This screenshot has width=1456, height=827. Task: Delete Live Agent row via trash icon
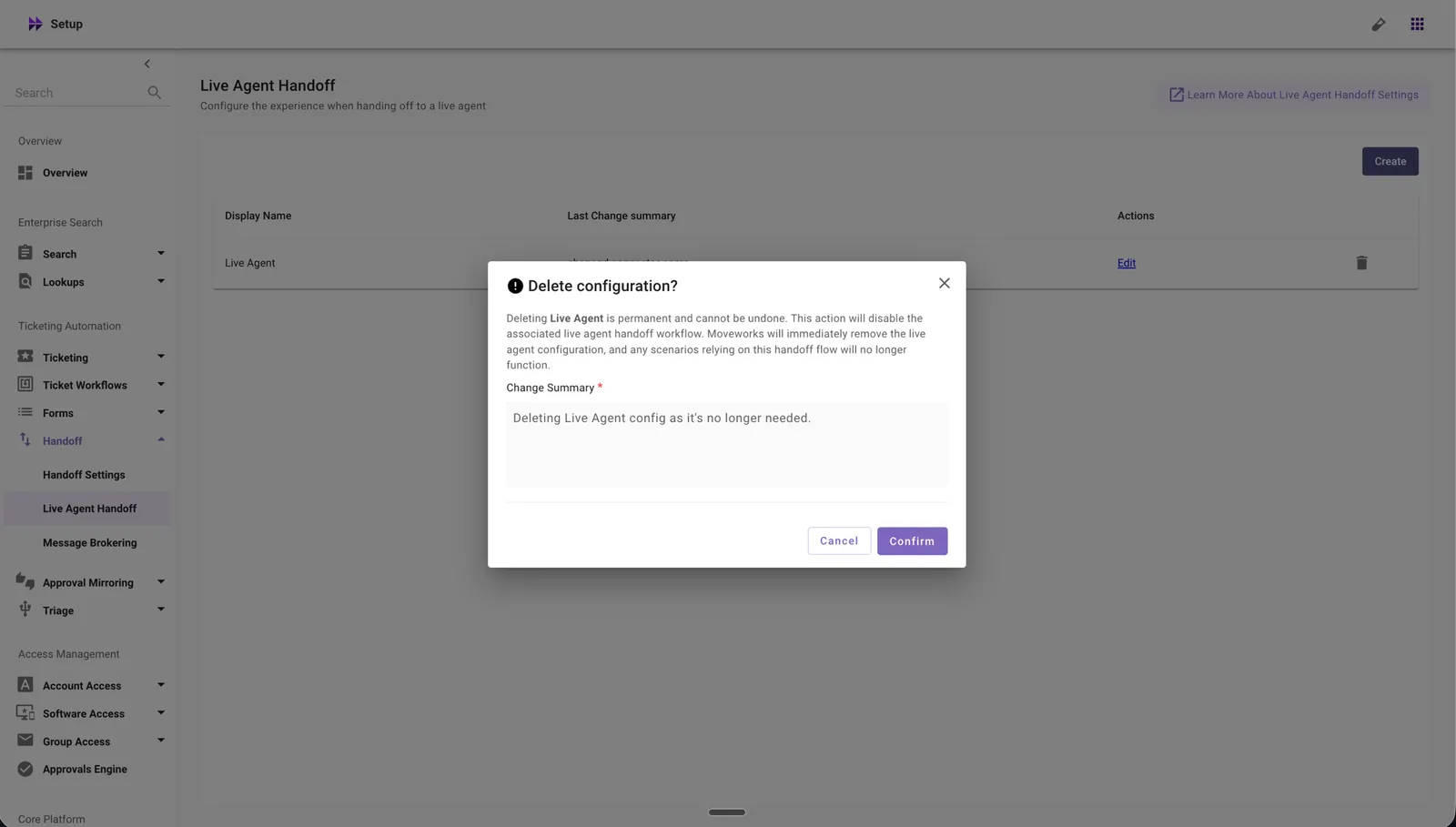[1361, 263]
